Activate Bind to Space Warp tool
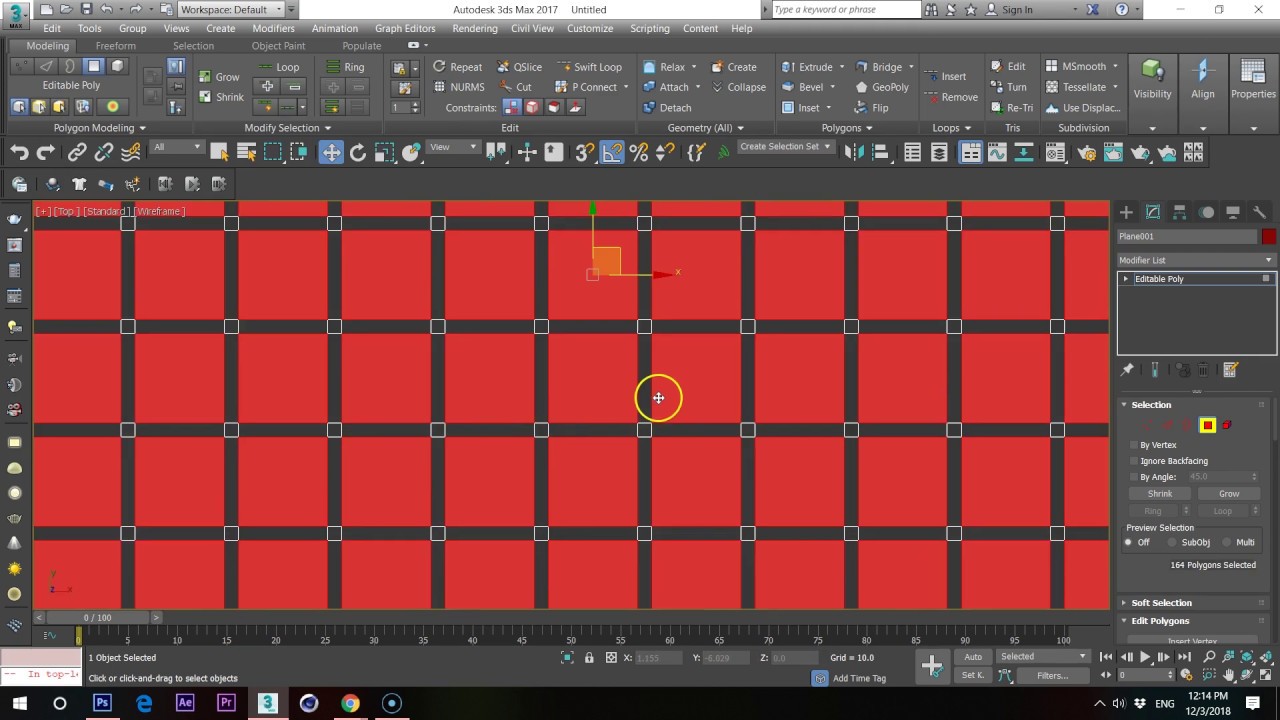Screen dimensions: 1280x720 click(x=131, y=152)
